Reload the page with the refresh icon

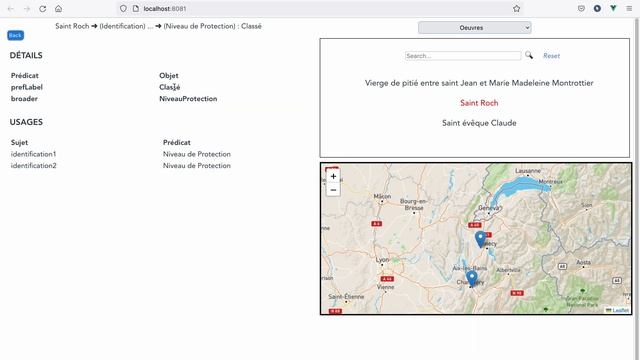(x=42, y=9)
